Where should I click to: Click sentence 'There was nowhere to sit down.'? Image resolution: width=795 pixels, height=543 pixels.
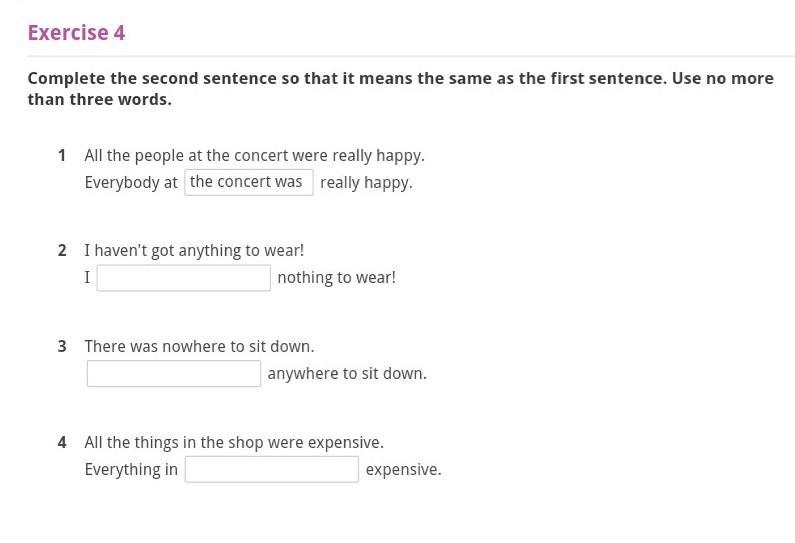click(x=199, y=347)
